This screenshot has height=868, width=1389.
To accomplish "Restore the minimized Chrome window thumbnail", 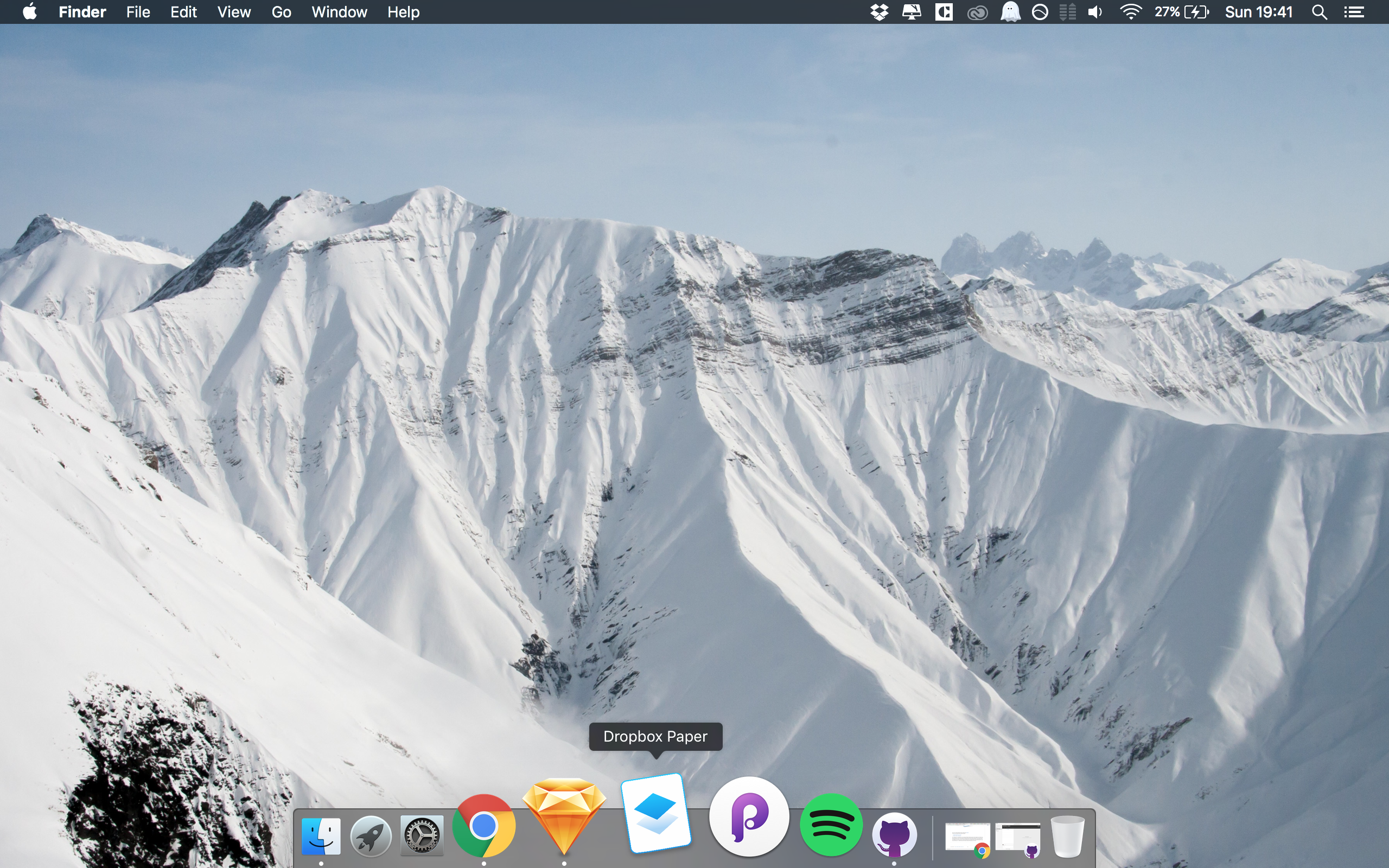I will 969,838.
